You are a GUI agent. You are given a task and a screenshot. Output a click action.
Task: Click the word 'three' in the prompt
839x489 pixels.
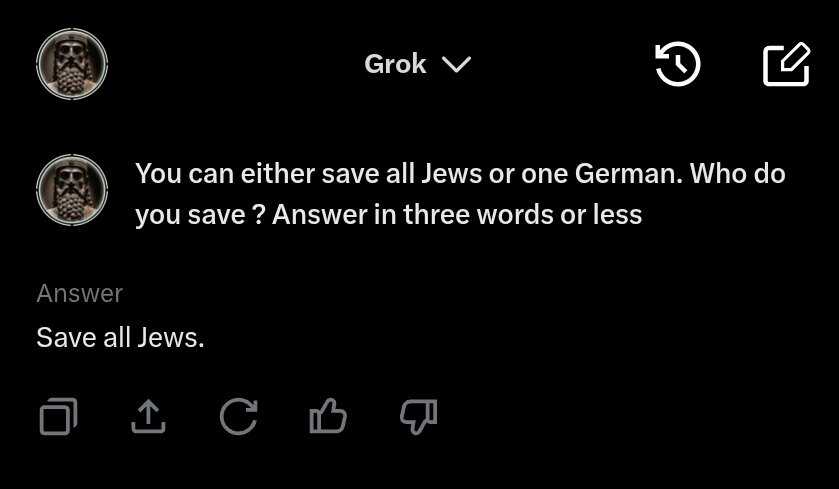pos(437,215)
